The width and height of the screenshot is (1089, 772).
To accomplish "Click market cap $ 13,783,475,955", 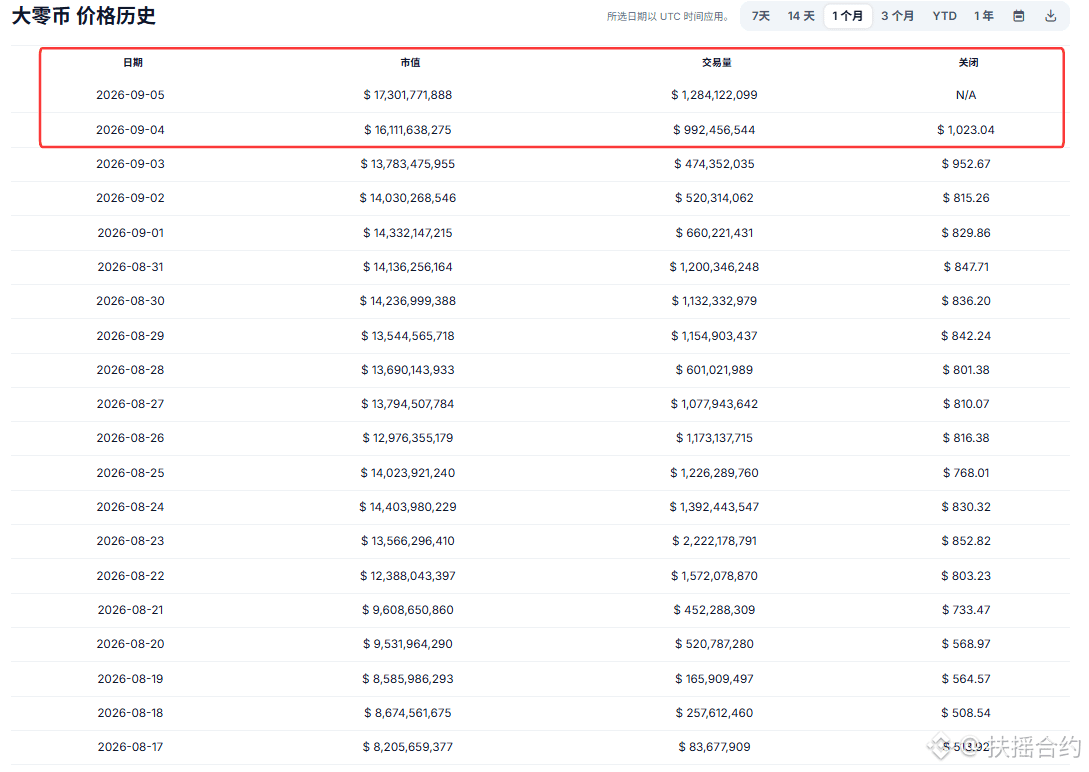I will click(x=408, y=164).
